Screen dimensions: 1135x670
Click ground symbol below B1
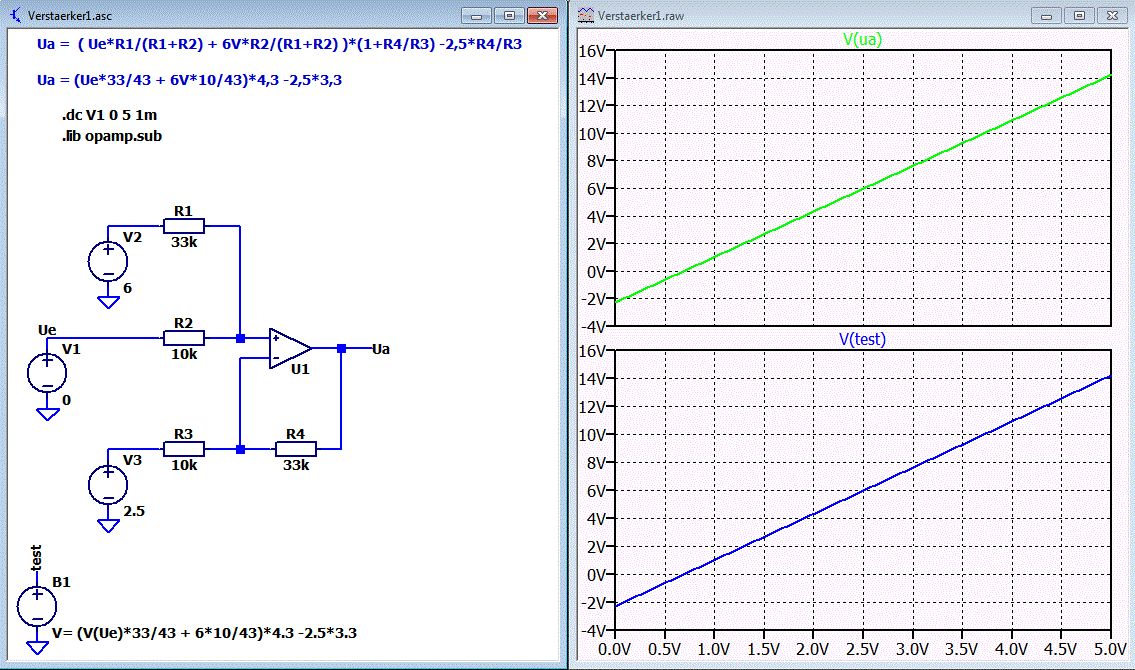pos(37,647)
